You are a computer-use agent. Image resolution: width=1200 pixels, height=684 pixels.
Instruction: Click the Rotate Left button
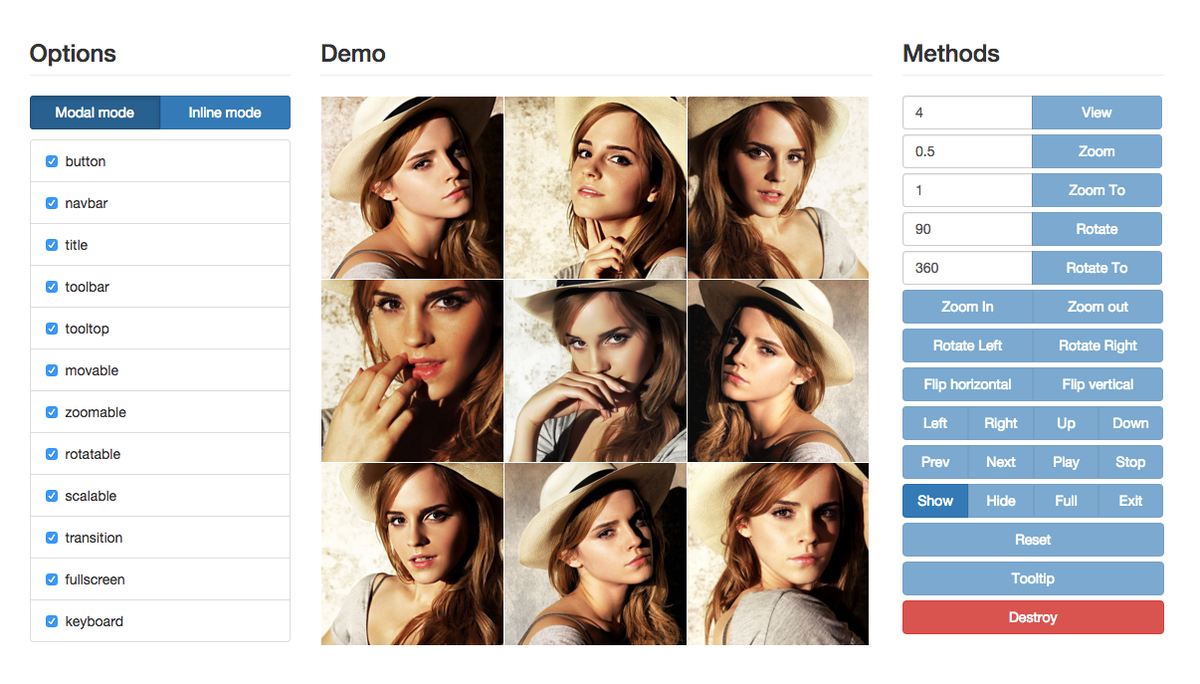click(x=967, y=346)
